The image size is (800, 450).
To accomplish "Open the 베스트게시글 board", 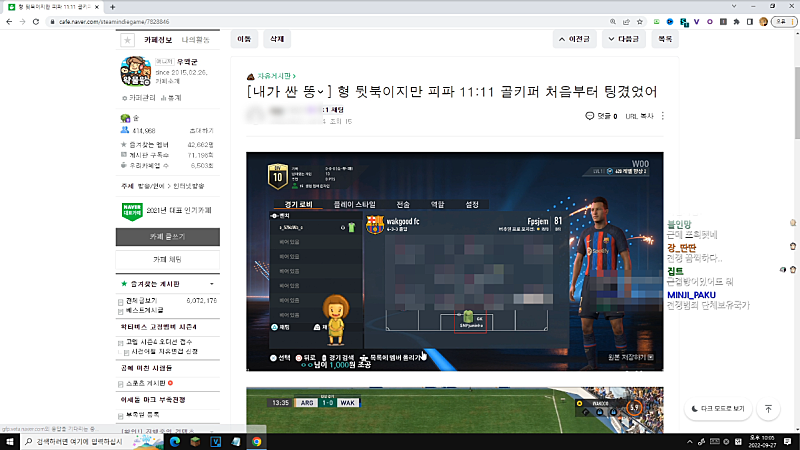I will [x=144, y=310].
